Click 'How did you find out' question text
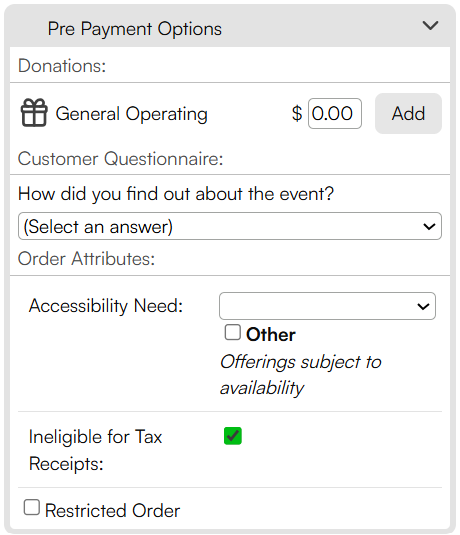 [176, 194]
